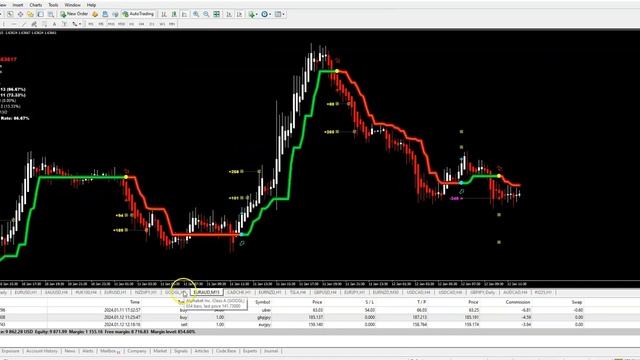The image size is (640, 360).
Task: Open the CADCHF,H1 chart tab
Action: pos(239,292)
